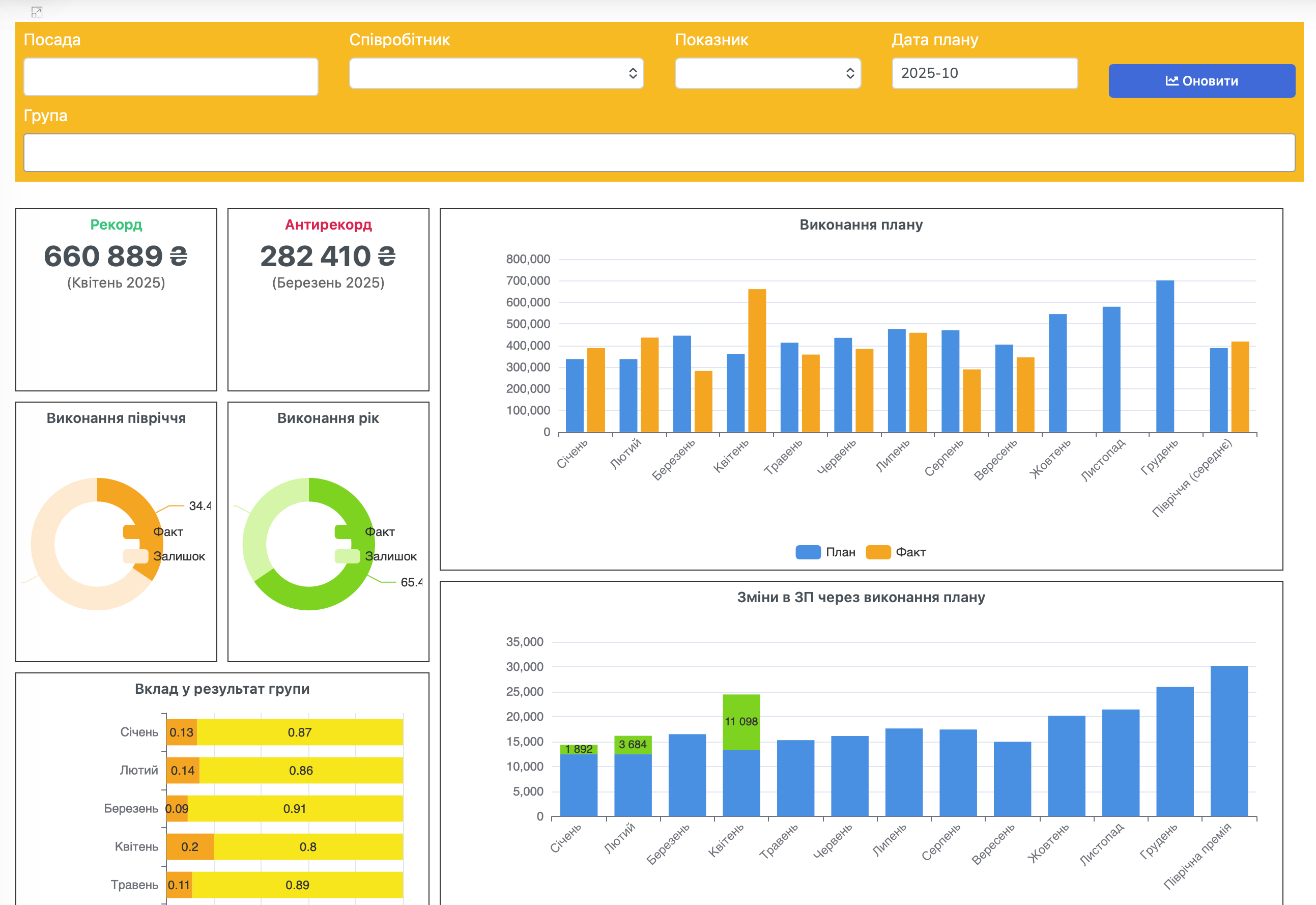1316x905 pixels.
Task: Open the Показник dropdown
Action: tap(767, 73)
